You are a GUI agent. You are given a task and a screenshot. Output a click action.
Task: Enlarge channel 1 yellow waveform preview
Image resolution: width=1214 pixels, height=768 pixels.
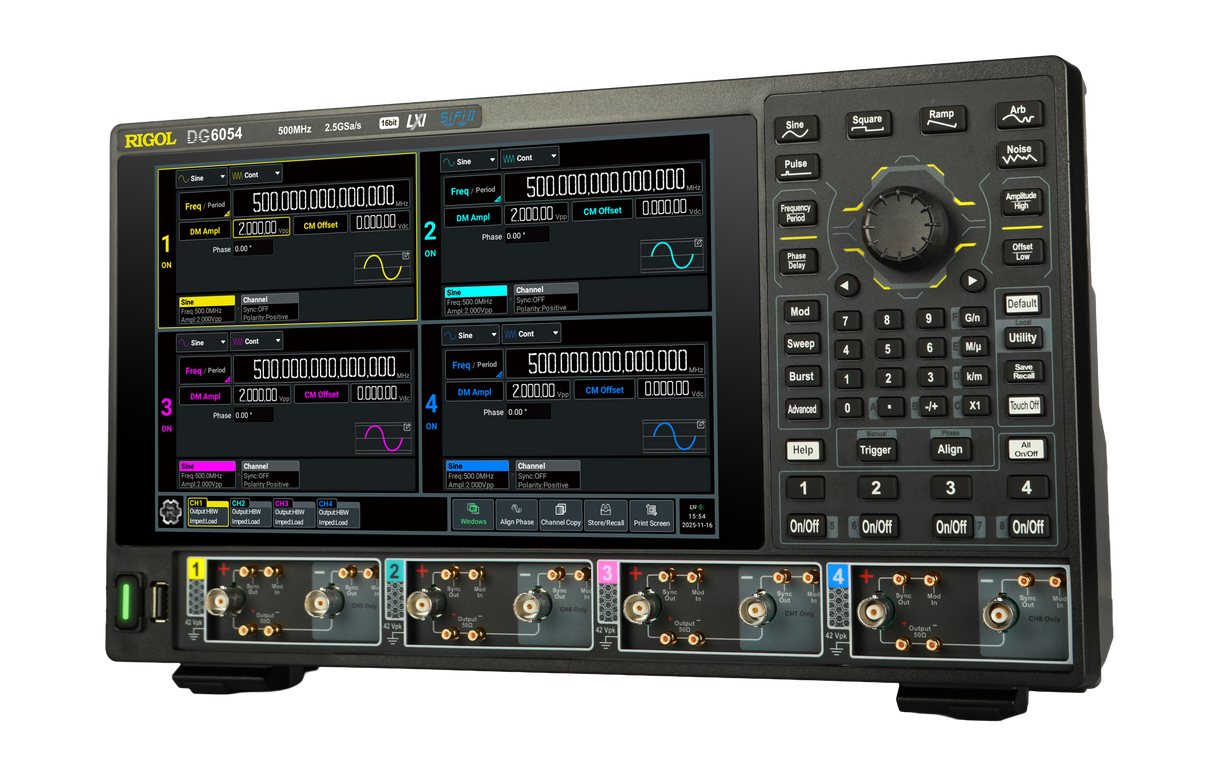pos(383,267)
